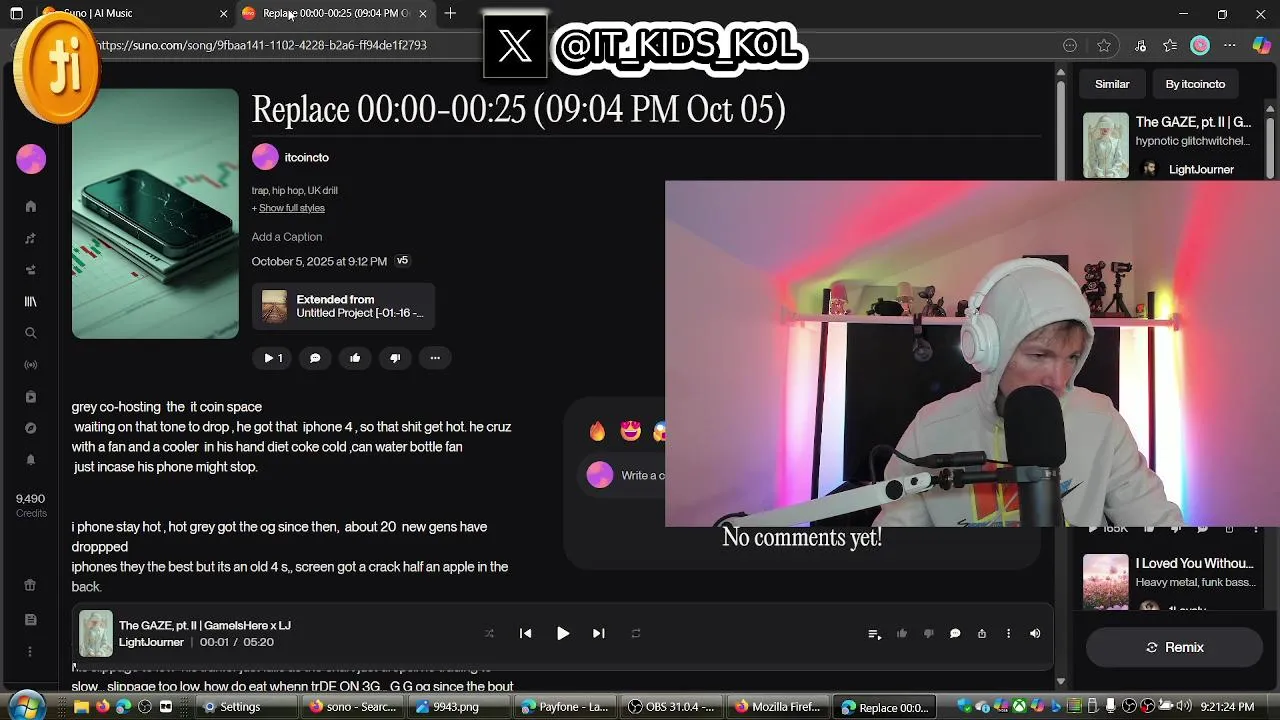Click the playing track's thumbnail in player
The width and height of the screenshot is (1280, 720).
[x=96, y=634]
